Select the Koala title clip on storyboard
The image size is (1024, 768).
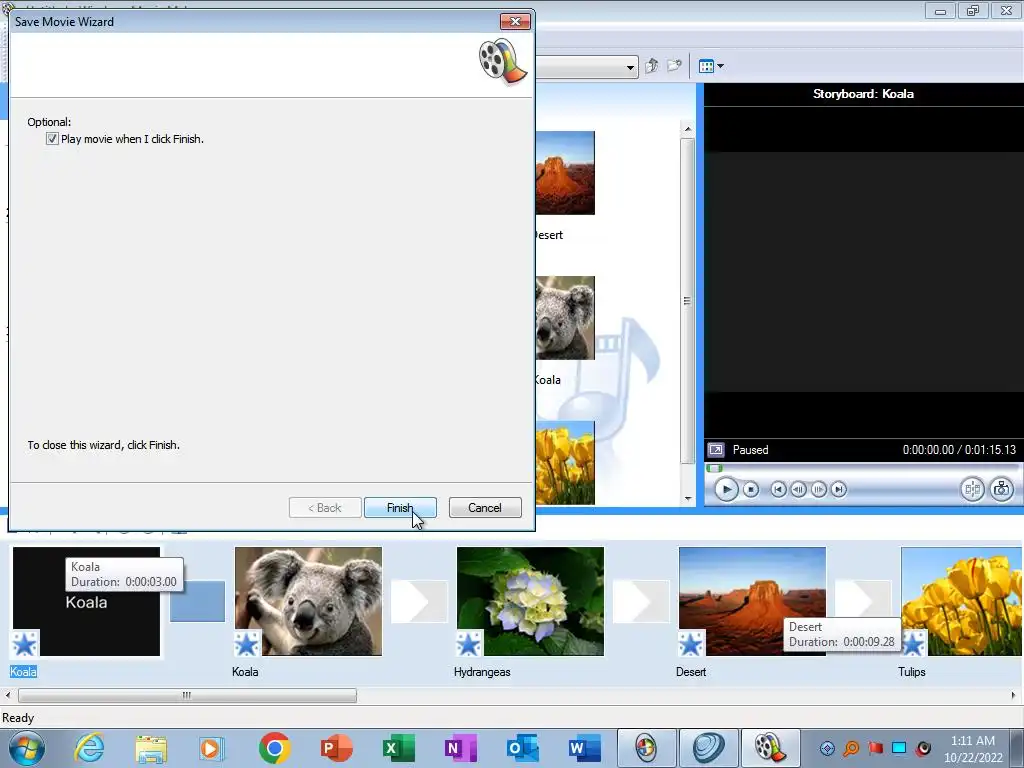point(86,601)
